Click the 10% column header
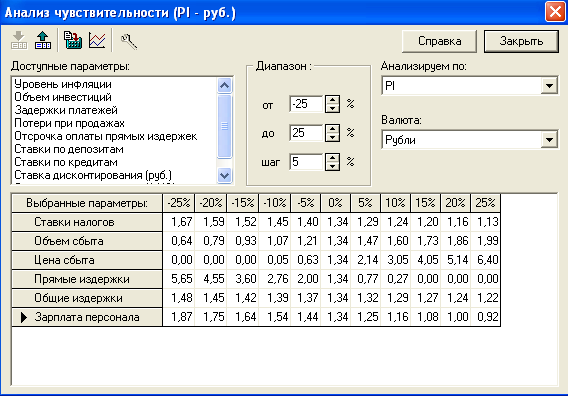568x396 pixels. coord(395,203)
